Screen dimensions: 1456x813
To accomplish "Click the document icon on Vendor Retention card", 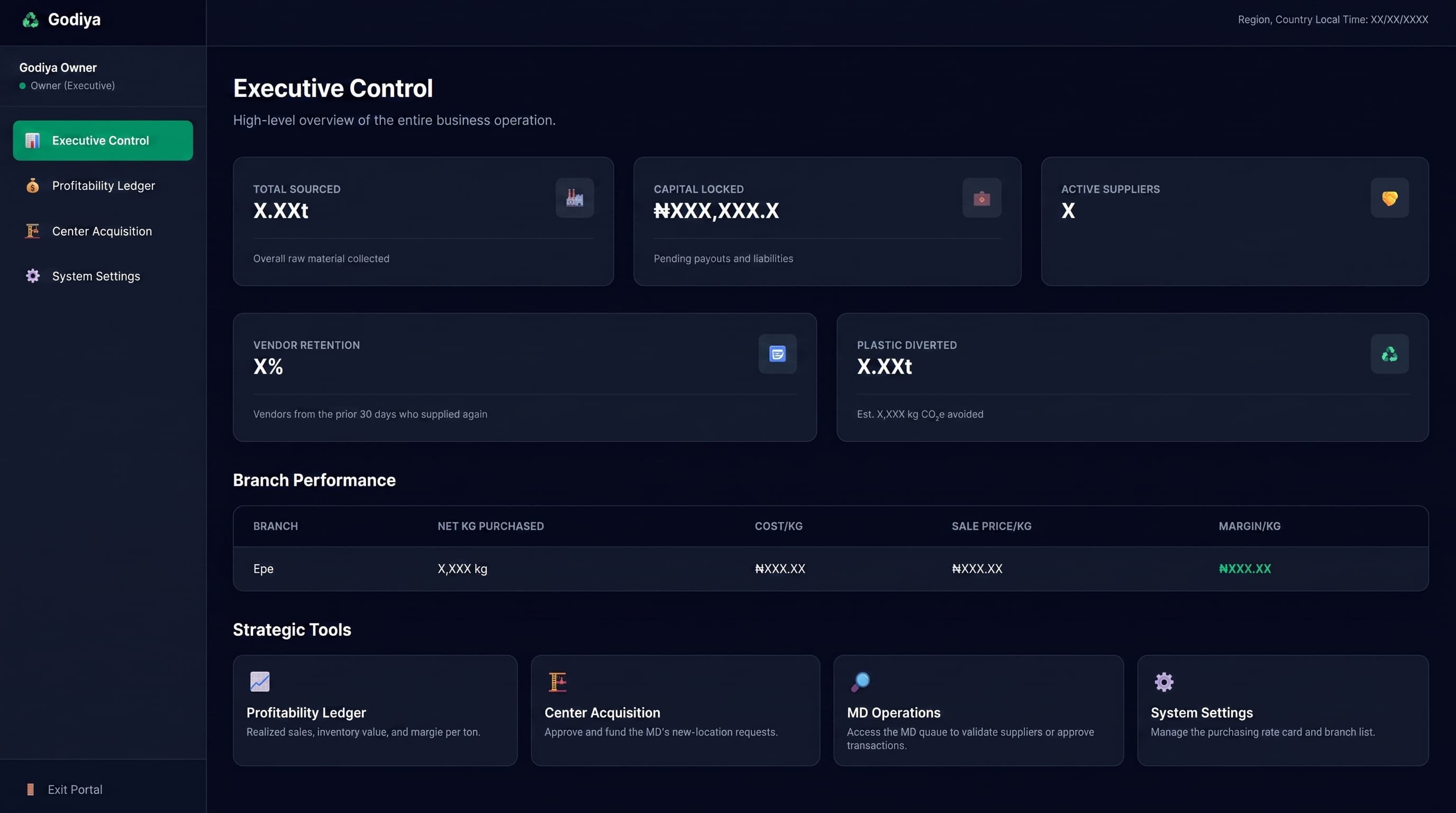I will click(x=778, y=354).
